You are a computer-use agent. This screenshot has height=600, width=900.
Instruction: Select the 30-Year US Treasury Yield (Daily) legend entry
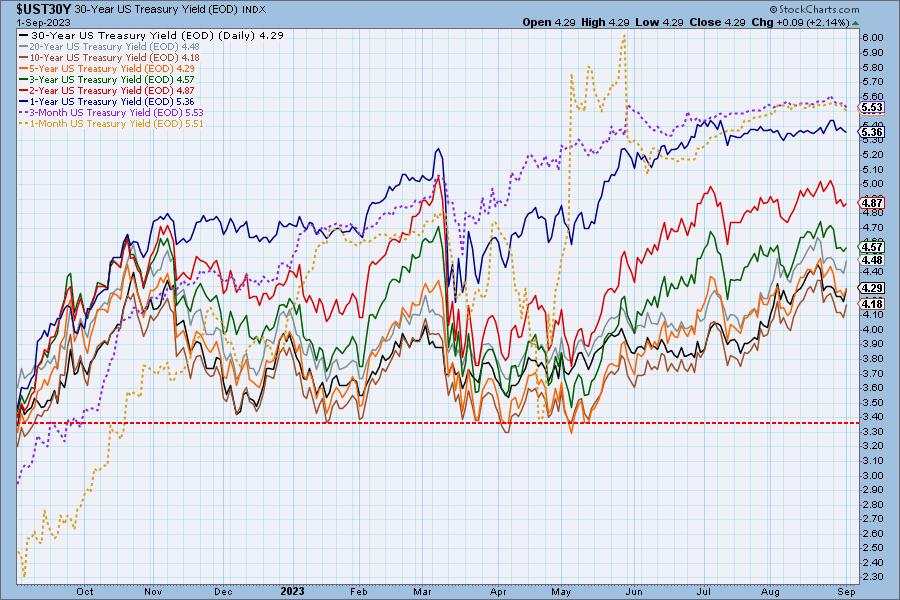coord(152,35)
